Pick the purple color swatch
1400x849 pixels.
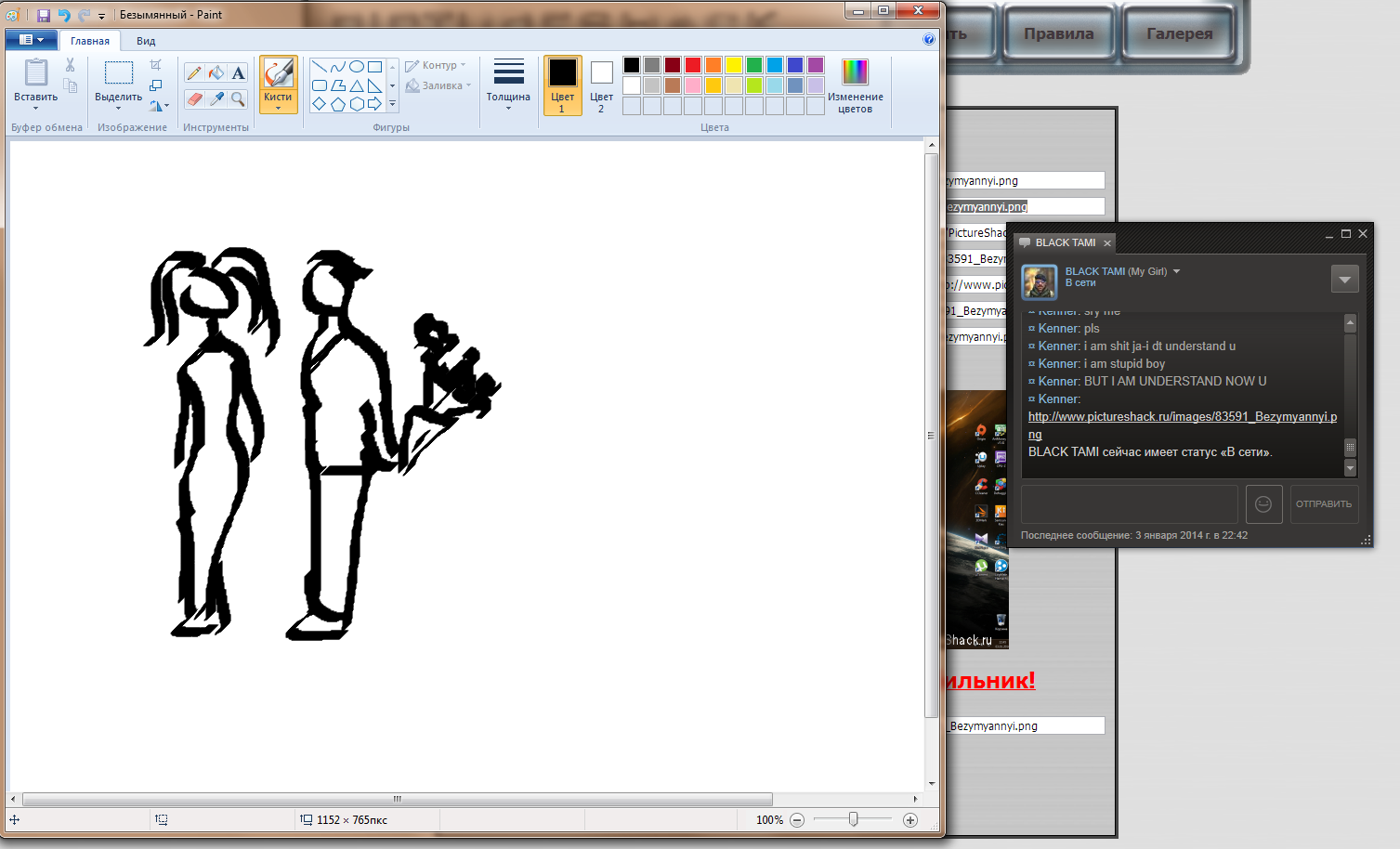click(816, 65)
